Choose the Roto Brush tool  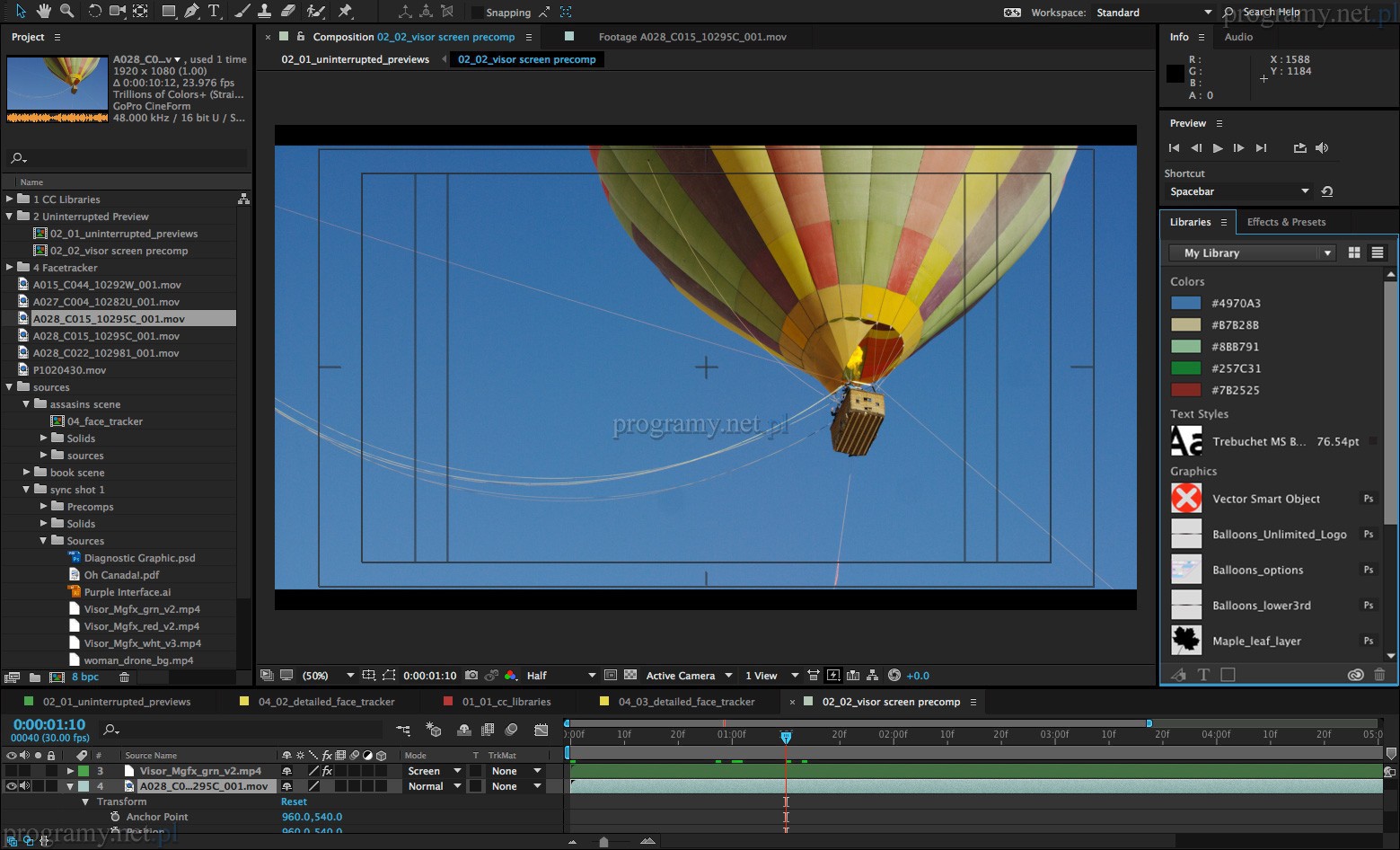pyautogui.click(x=315, y=11)
